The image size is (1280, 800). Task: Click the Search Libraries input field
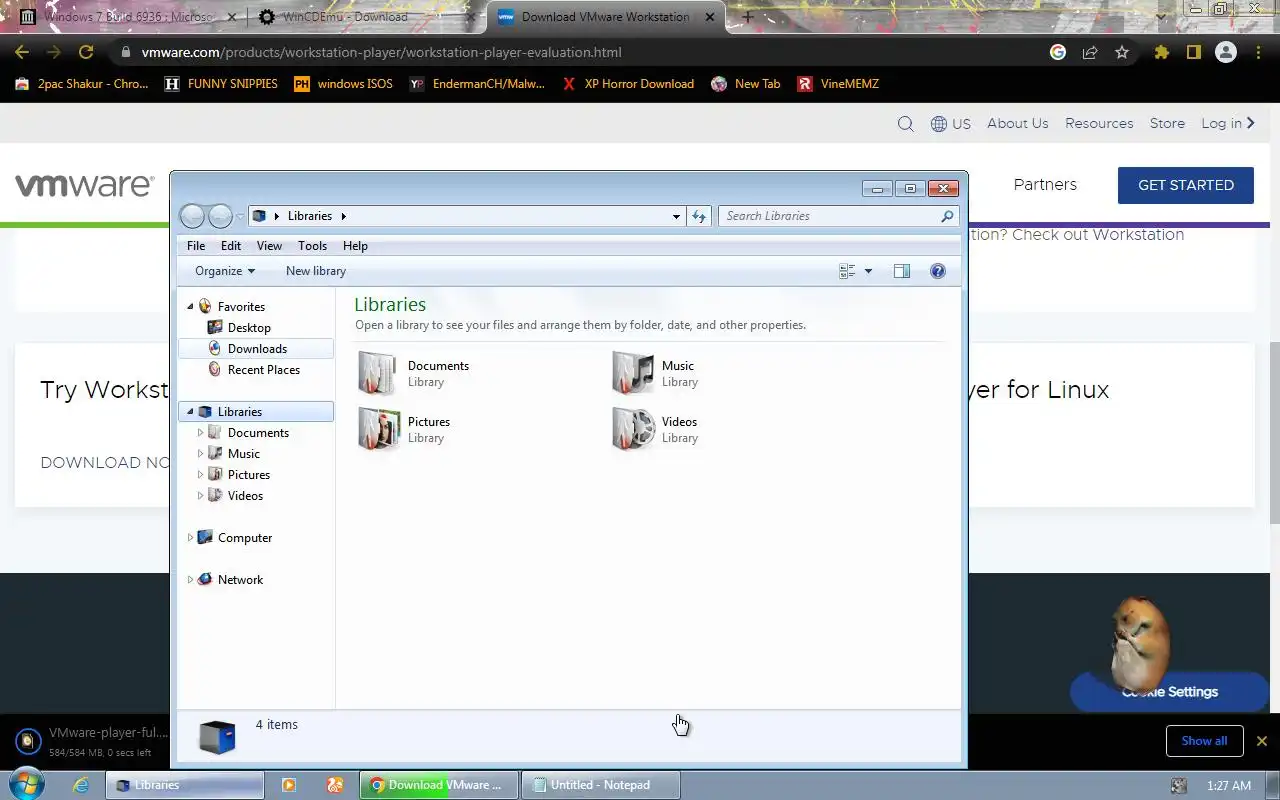828,216
